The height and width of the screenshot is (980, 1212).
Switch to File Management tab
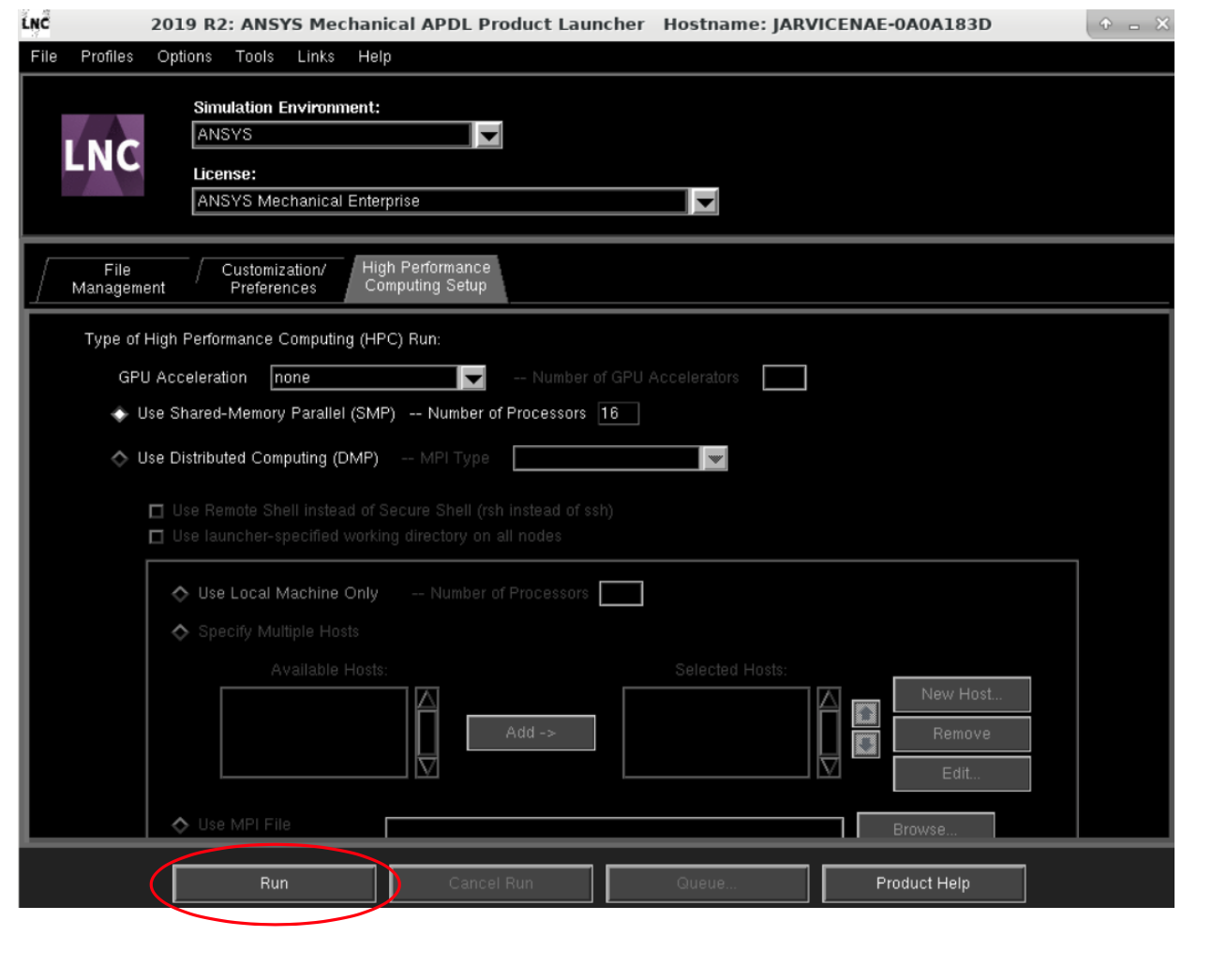pyautogui.click(x=118, y=279)
